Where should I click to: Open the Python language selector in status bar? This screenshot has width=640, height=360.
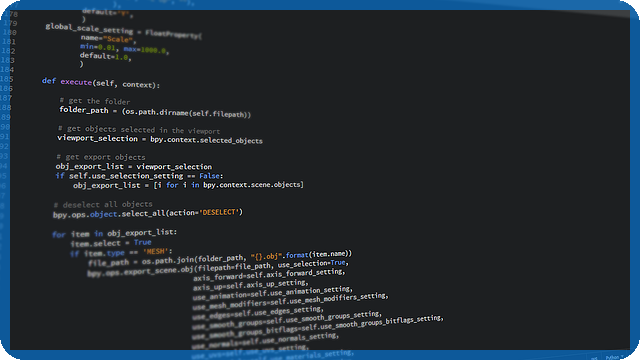pos(614,357)
